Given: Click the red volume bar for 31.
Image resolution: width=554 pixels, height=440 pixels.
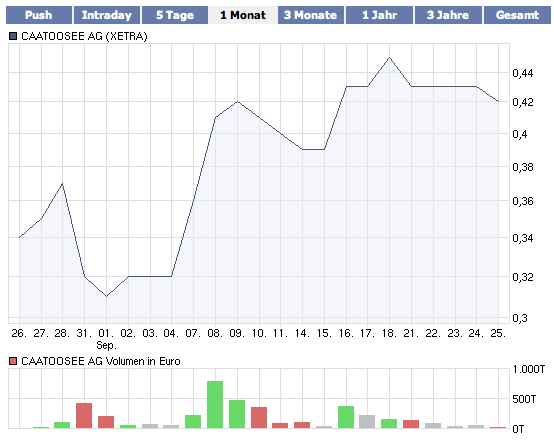Looking at the screenshot, I should pos(84,416).
